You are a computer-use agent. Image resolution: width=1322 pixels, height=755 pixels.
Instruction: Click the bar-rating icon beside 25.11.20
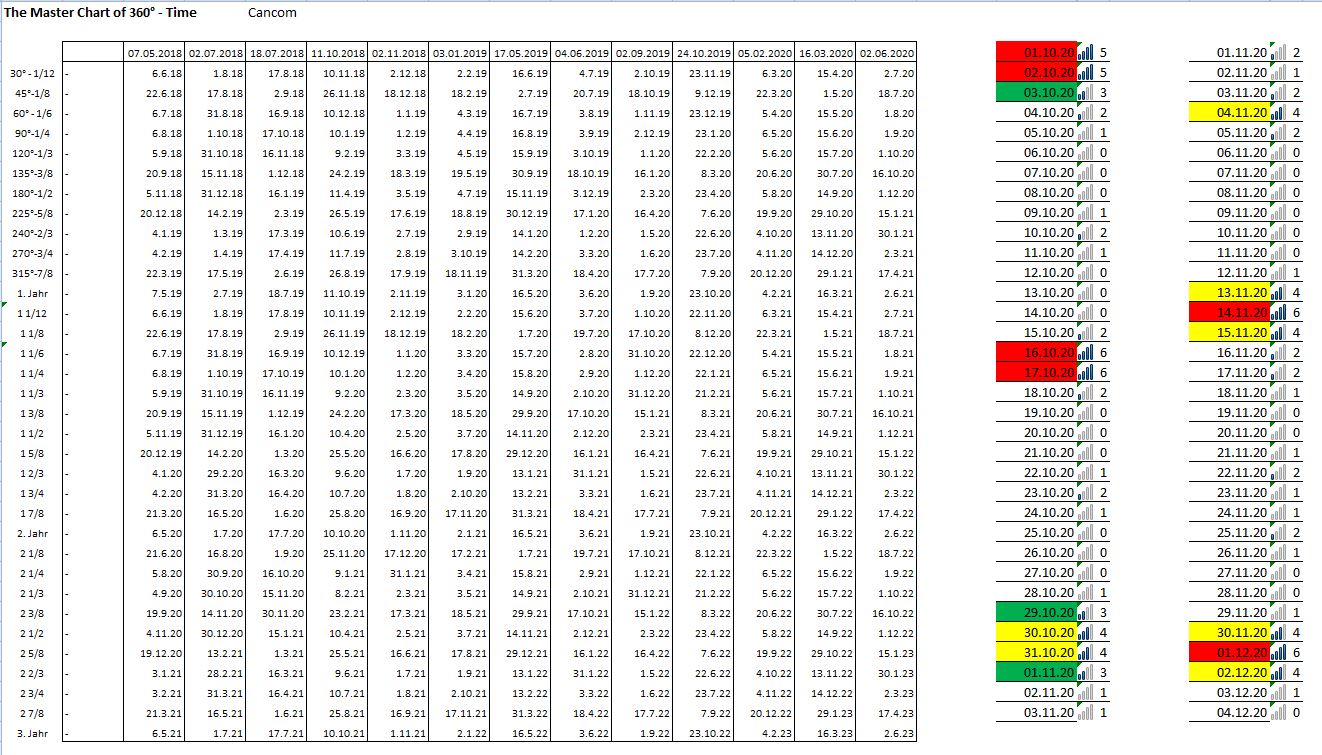[1279, 533]
